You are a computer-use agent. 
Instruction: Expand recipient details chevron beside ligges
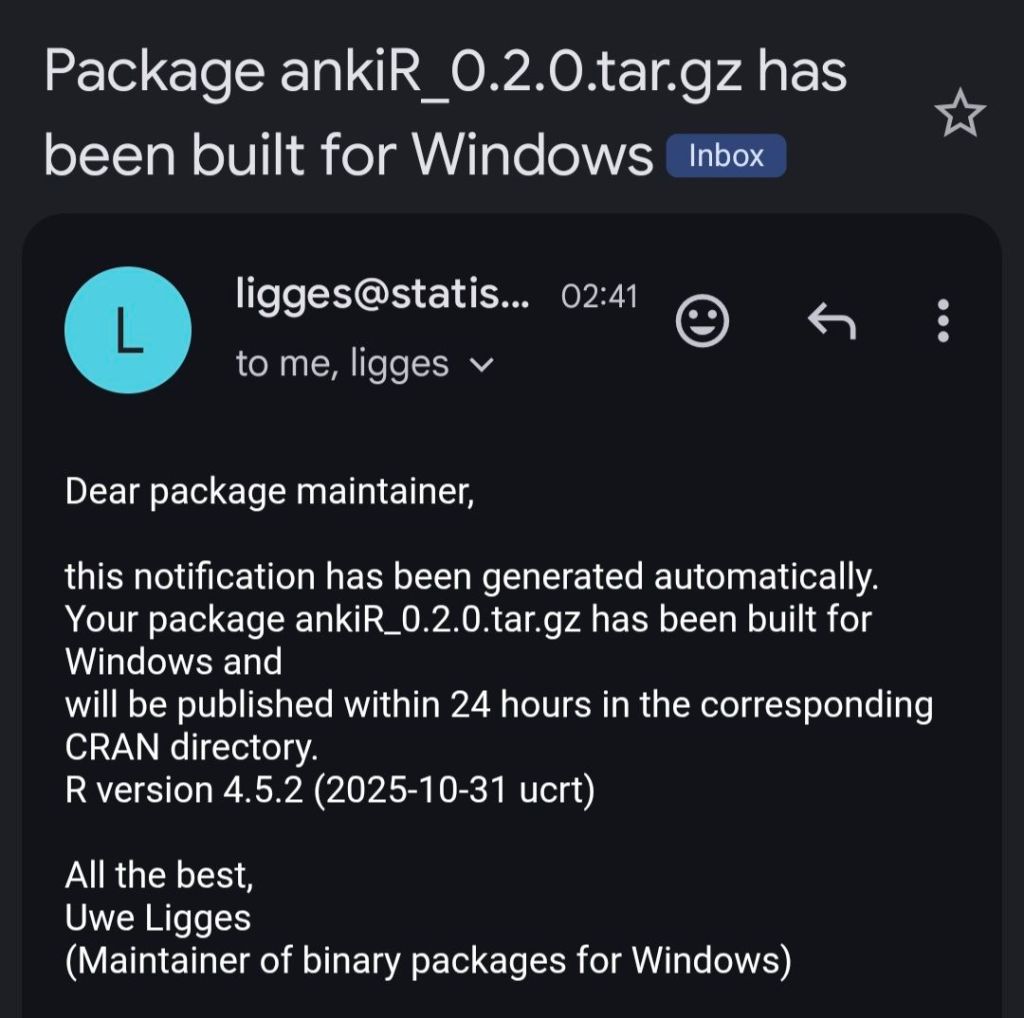481,367
